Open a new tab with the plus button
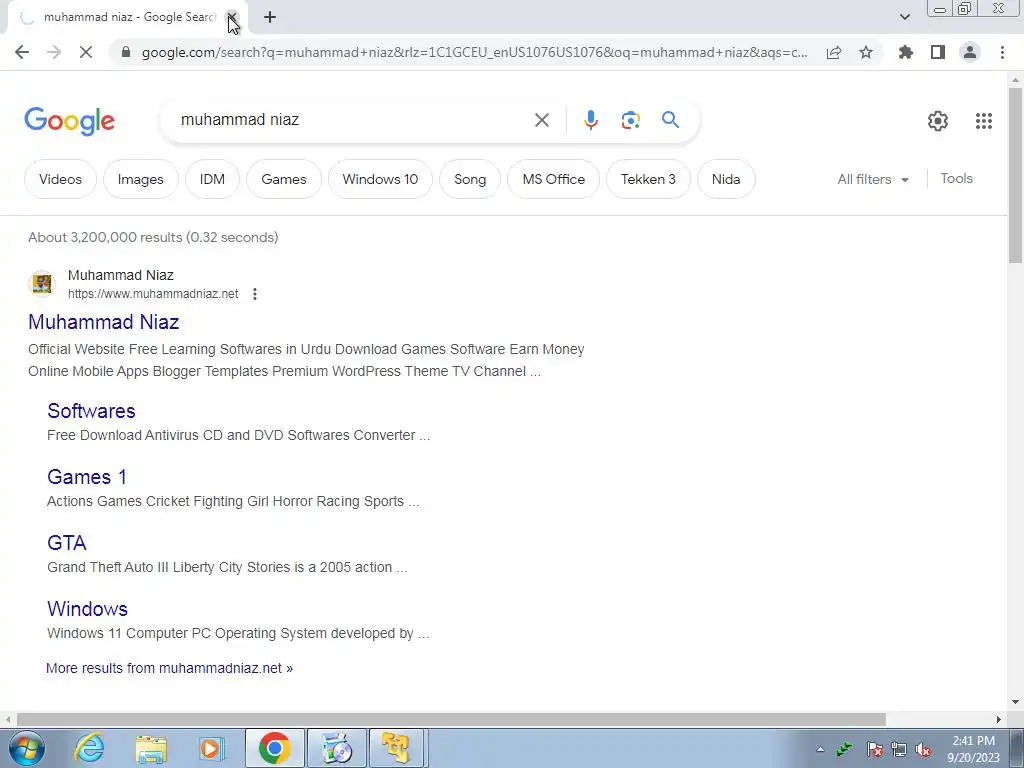Viewport: 1024px width, 768px height. [x=270, y=17]
